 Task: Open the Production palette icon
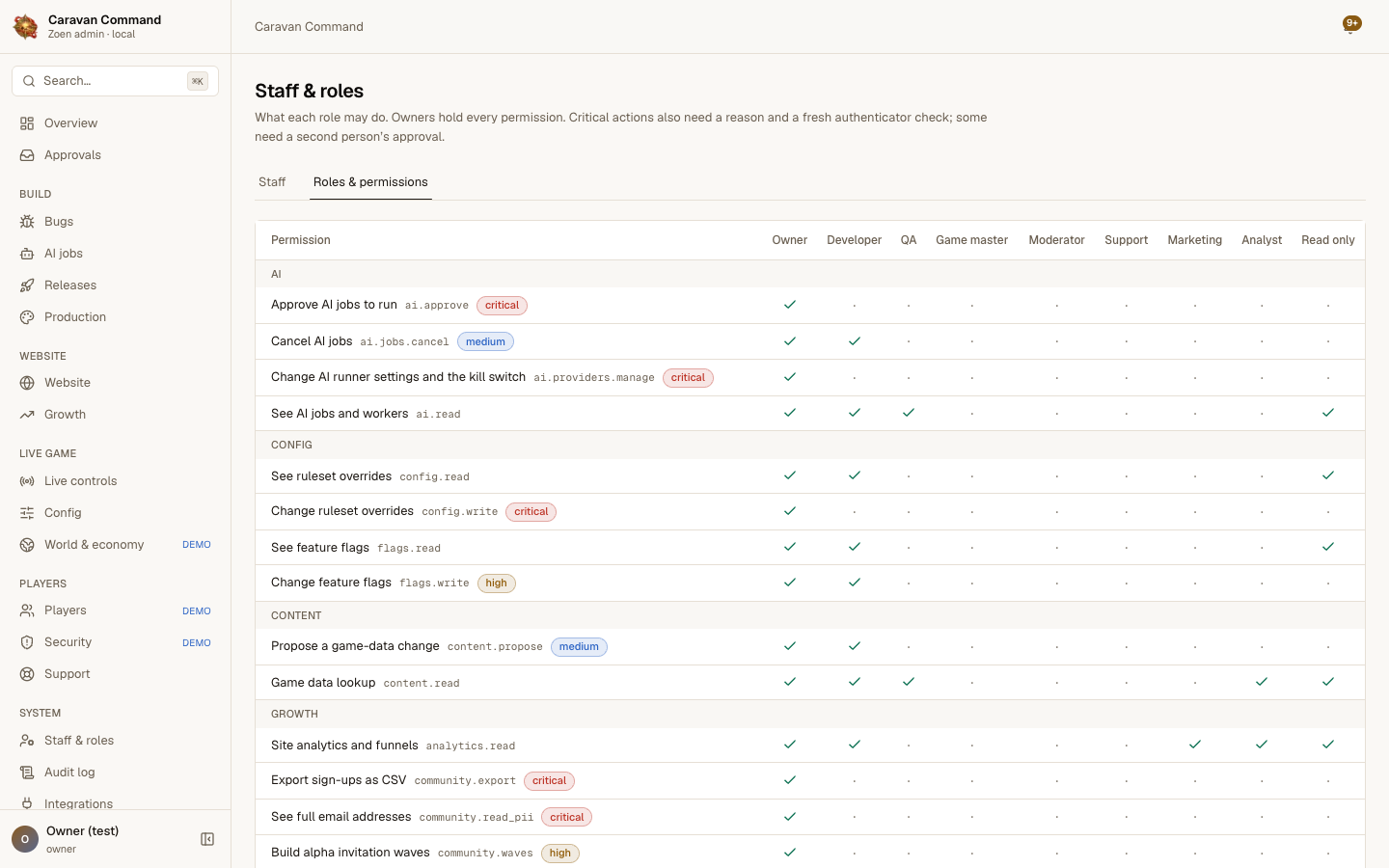tap(27, 317)
